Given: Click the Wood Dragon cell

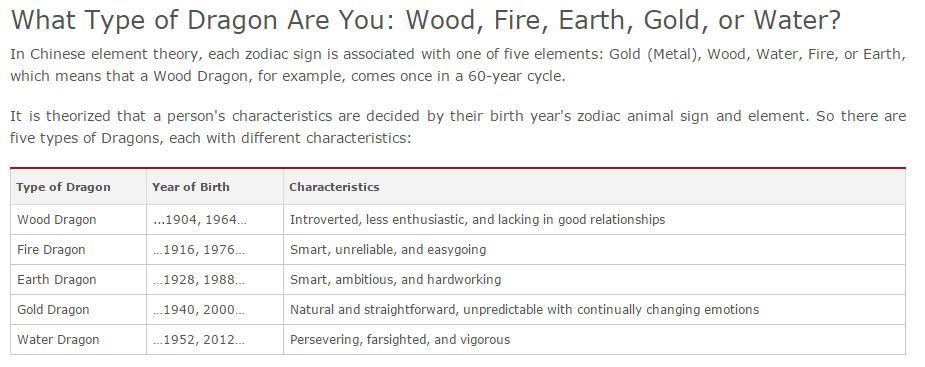Looking at the screenshot, I should [78, 219].
